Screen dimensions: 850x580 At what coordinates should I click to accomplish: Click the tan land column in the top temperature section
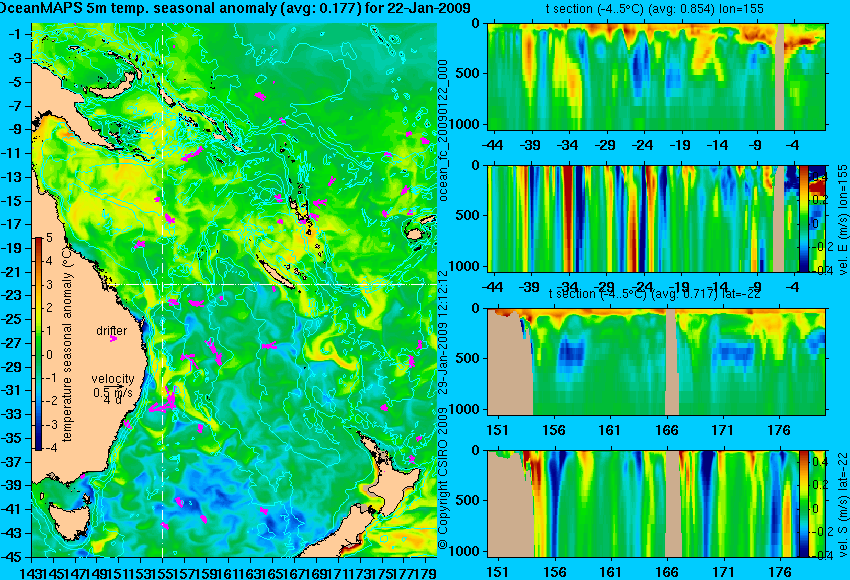(780, 76)
